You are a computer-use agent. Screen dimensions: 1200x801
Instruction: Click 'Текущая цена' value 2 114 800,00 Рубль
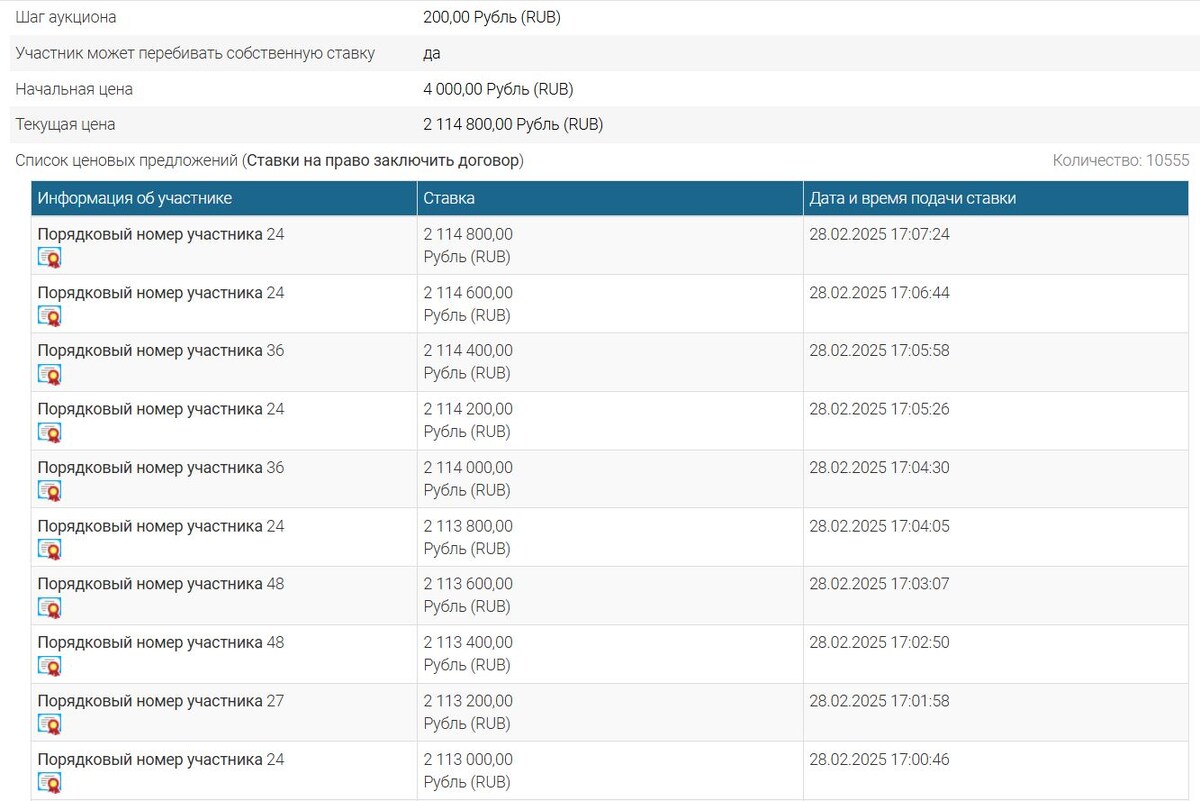pyautogui.click(x=513, y=125)
